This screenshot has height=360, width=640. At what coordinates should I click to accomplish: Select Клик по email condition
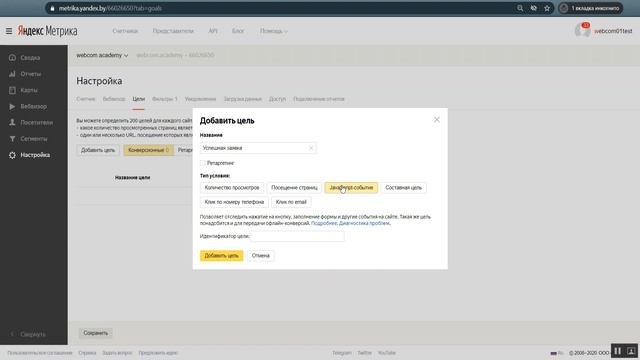pos(291,202)
